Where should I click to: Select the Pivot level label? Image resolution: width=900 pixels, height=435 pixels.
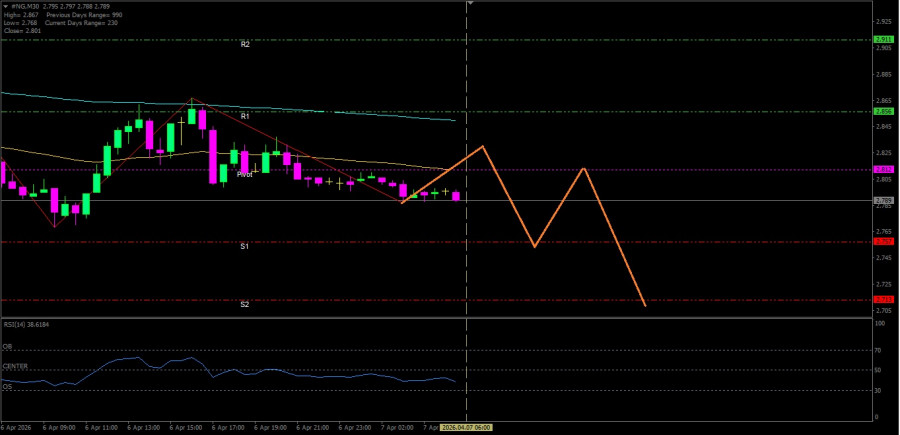pyautogui.click(x=245, y=174)
